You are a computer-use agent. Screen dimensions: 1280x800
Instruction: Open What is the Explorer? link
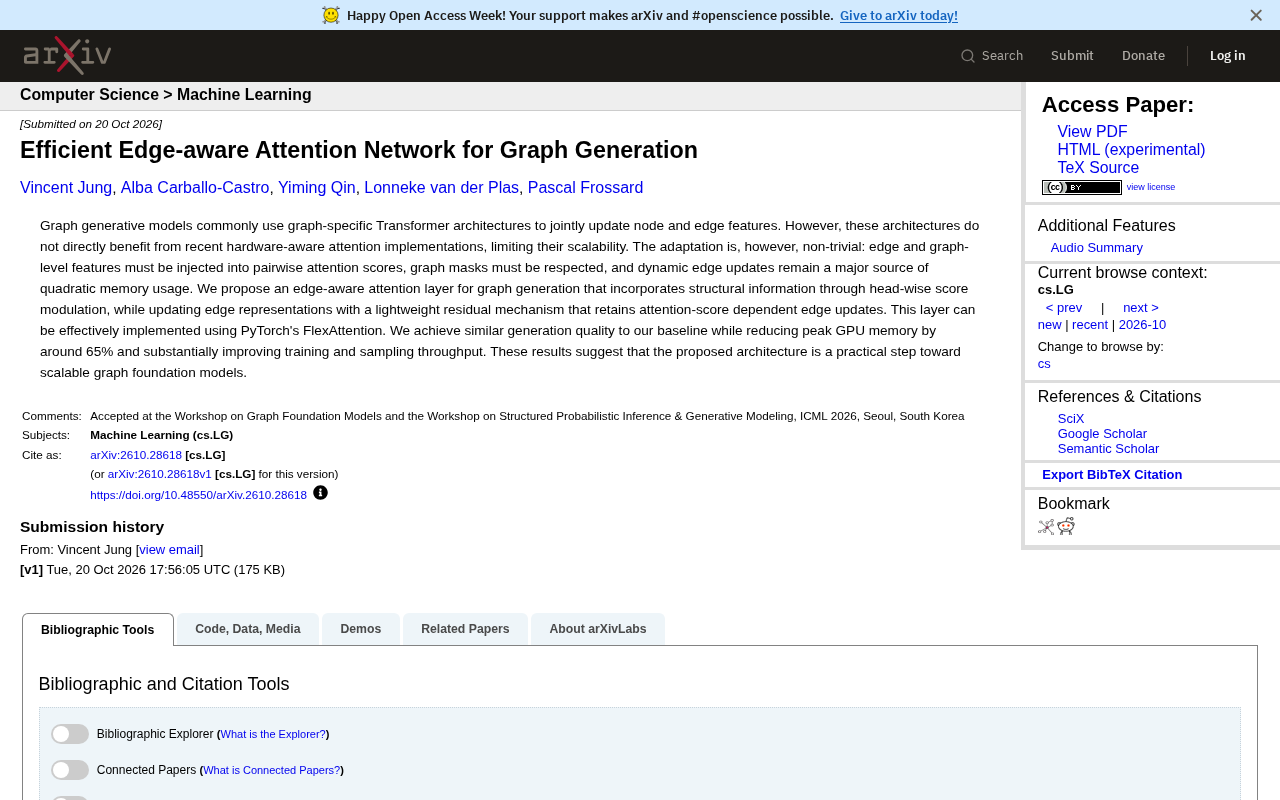point(273,734)
